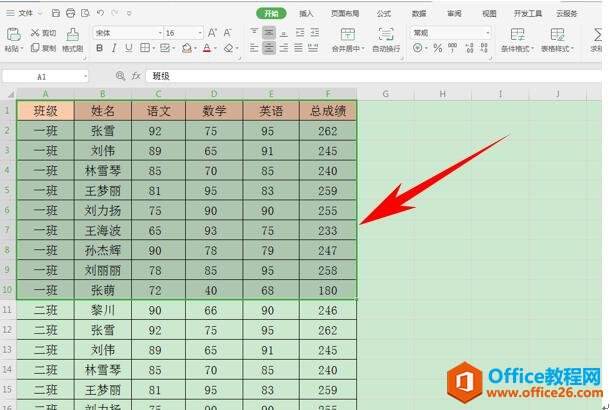This screenshot has height=410, width=610.
Task: Decrease font size with the smaller A icon
Action: 227,33
